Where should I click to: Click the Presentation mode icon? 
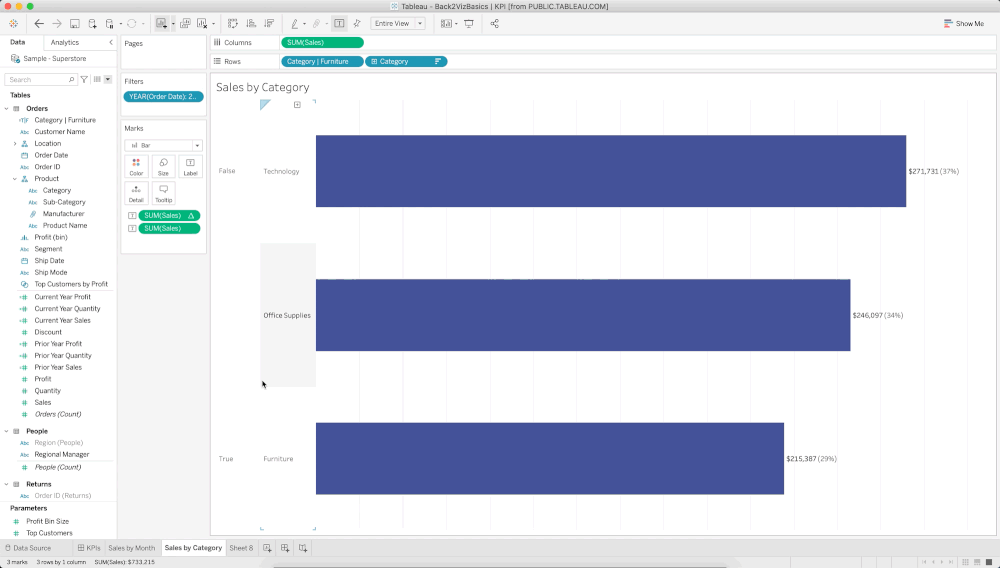(469, 24)
